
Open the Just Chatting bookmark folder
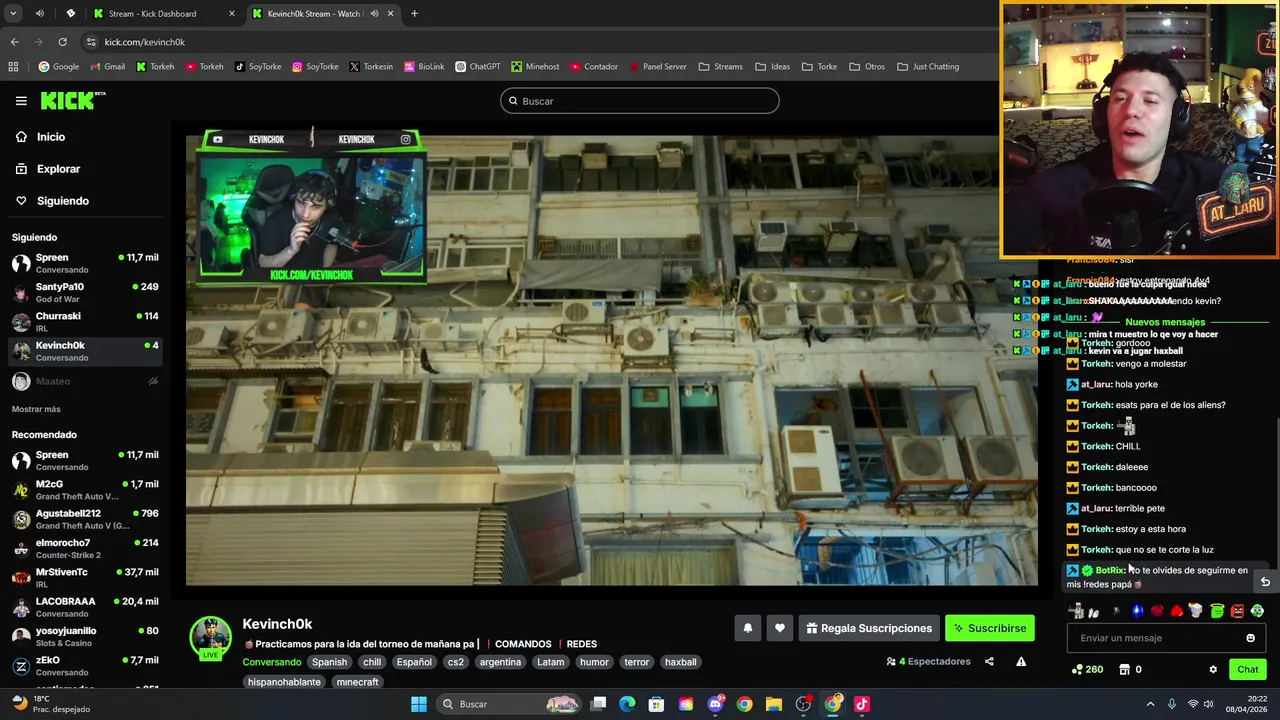tap(928, 67)
